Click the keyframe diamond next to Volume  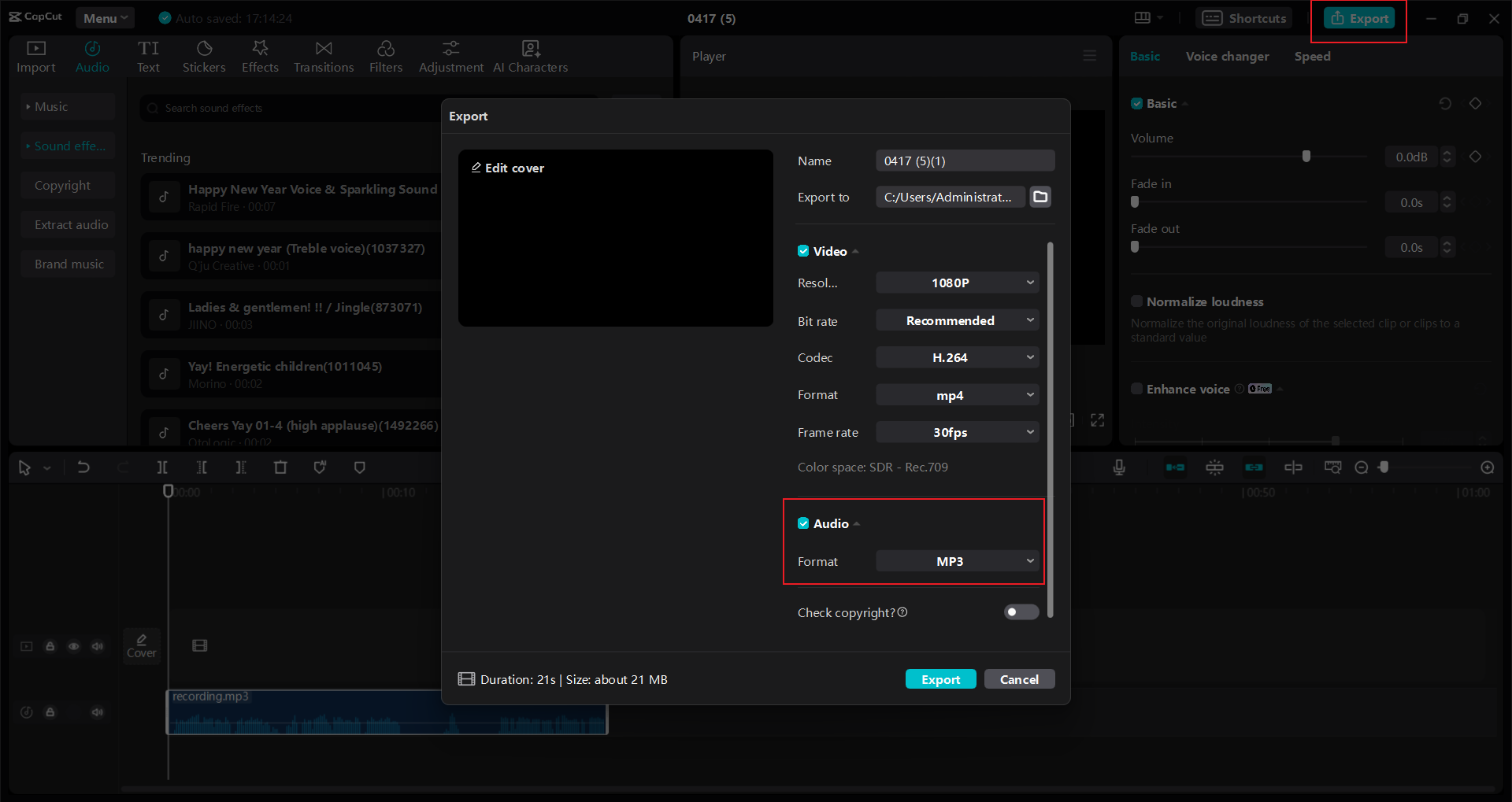[x=1476, y=157]
